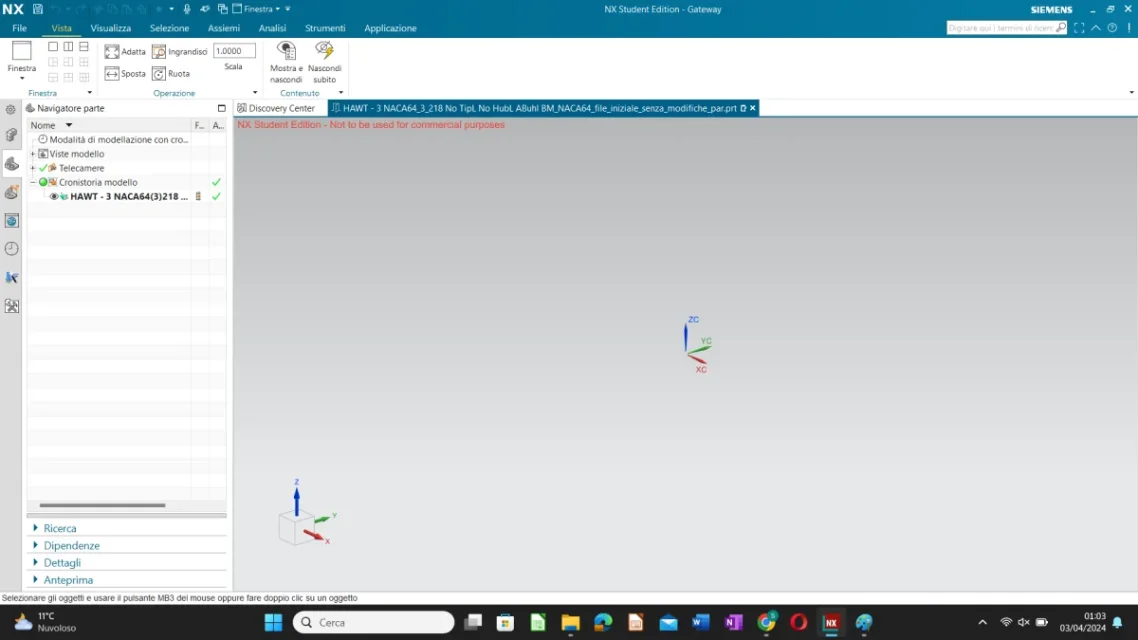Activate the Sposta pan tool
Image resolution: width=1138 pixels, height=640 pixels.
click(x=124, y=73)
